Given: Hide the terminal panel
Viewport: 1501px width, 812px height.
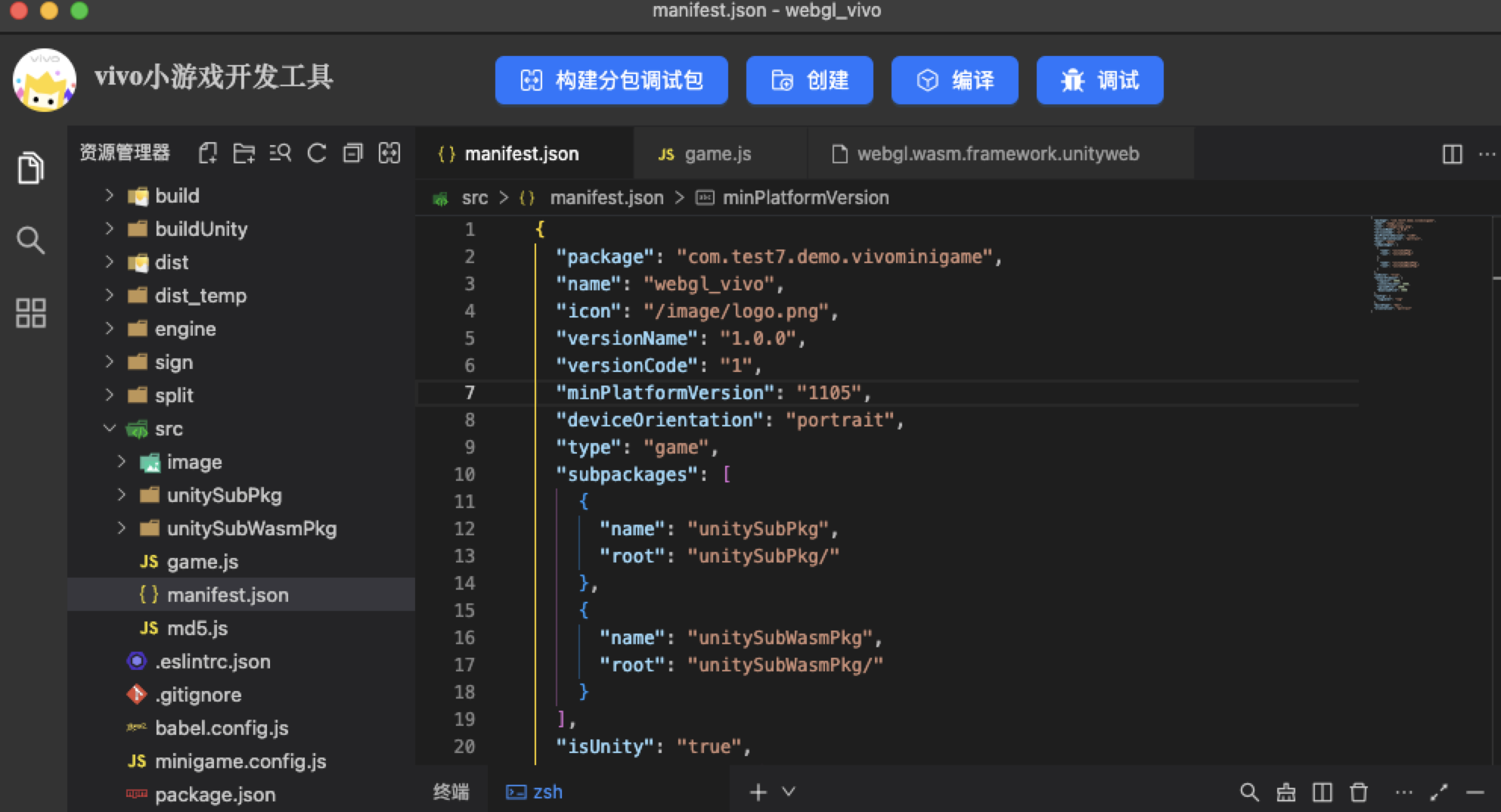Looking at the screenshot, I should point(1475,792).
